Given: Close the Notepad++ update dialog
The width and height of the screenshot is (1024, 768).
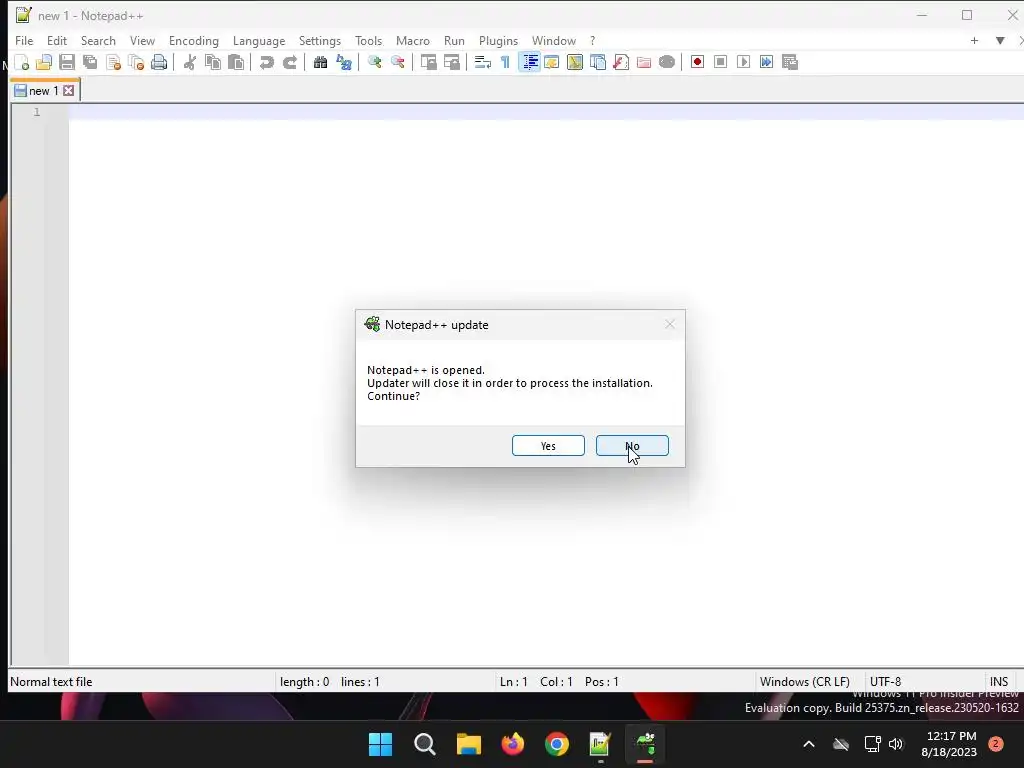Looking at the screenshot, I should [669, 325].
